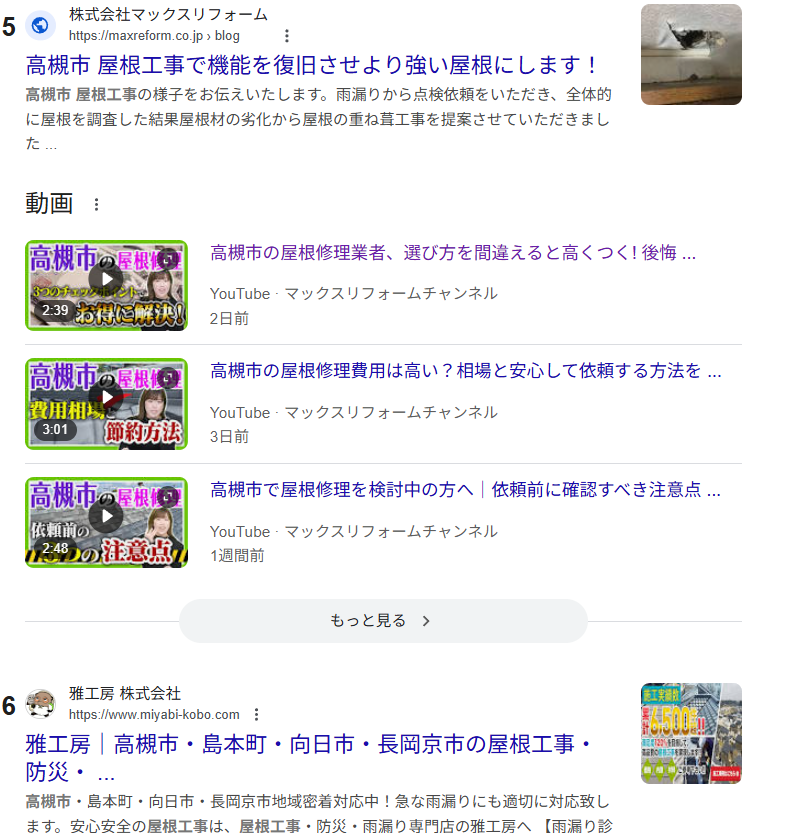
Task: Open video link 屋根修理費用は高い？相場
Action: (x=465, y=372)
